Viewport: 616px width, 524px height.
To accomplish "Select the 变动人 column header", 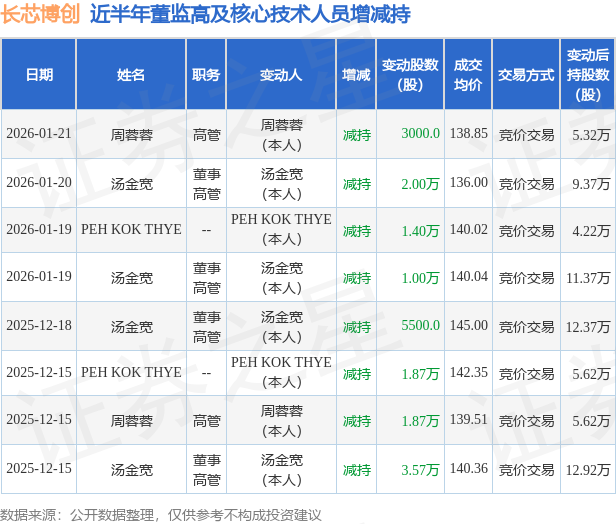I will tap(281, 74).
